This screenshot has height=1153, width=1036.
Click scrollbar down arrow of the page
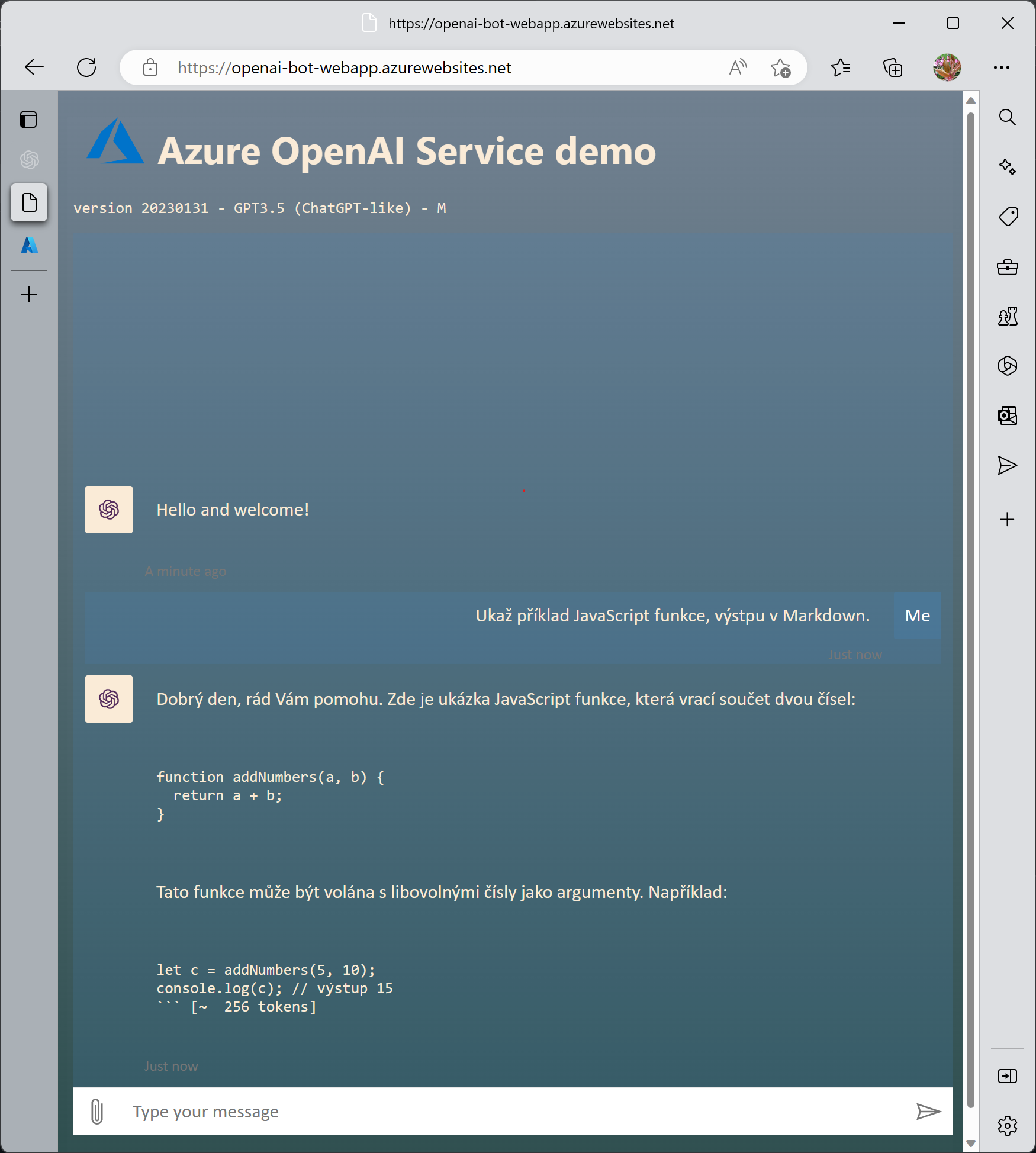tap(971, 1144)
